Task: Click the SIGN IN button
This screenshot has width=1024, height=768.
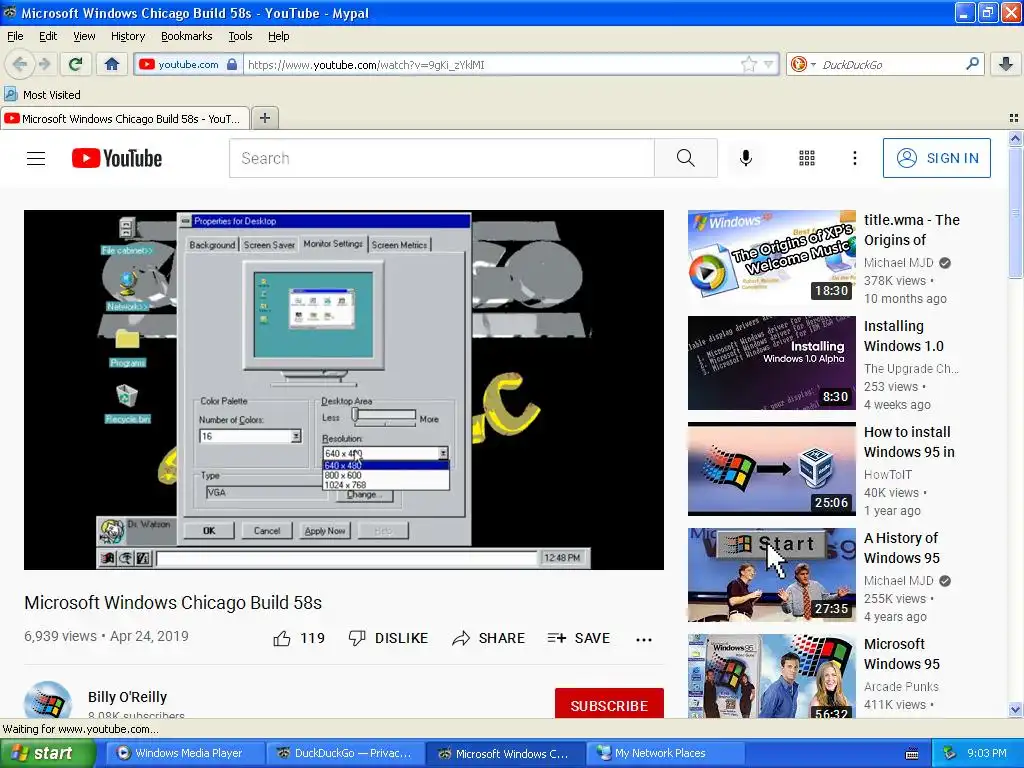Action: coord(936,158)
